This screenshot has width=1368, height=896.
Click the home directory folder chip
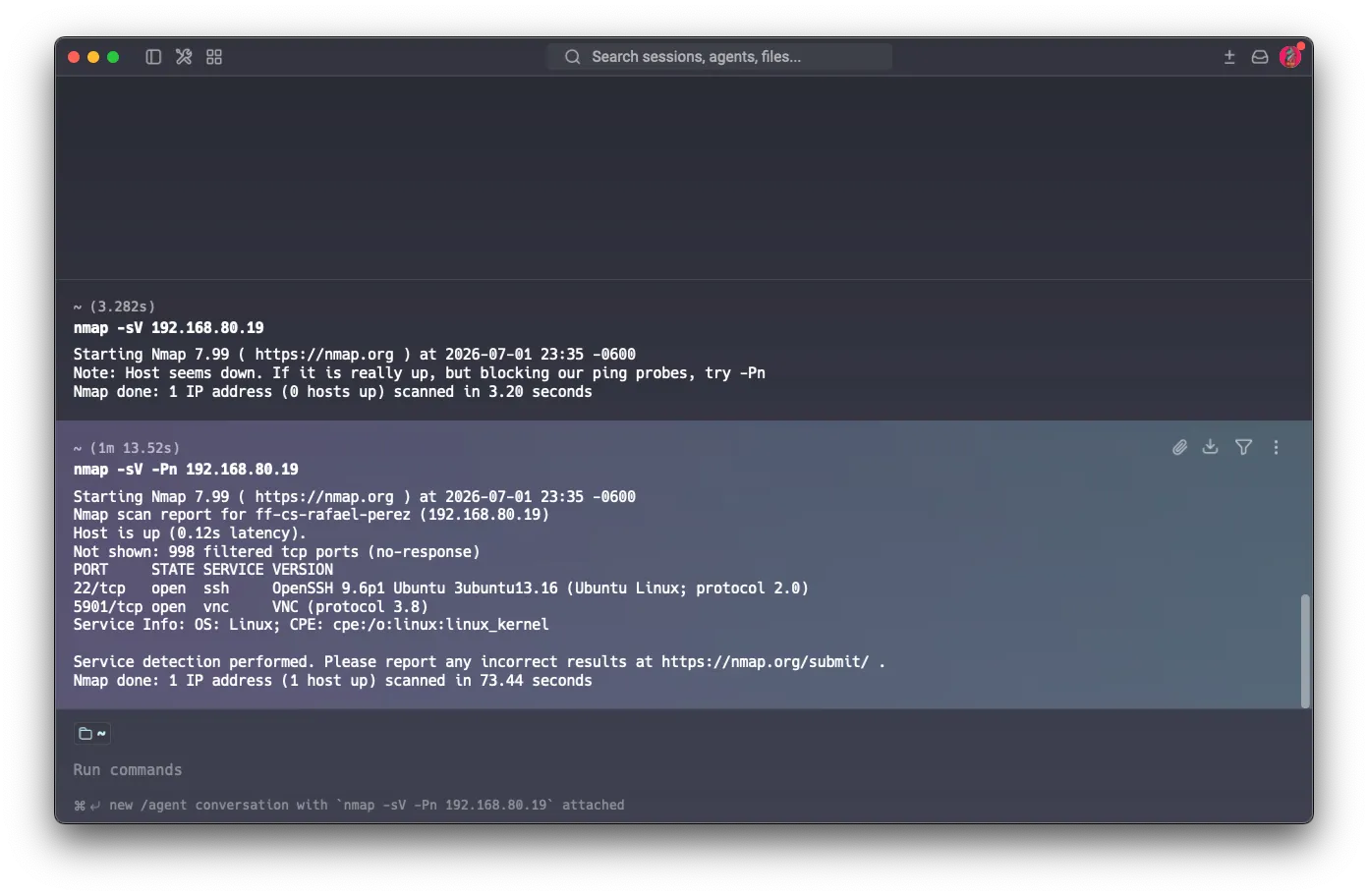[92, 734]
